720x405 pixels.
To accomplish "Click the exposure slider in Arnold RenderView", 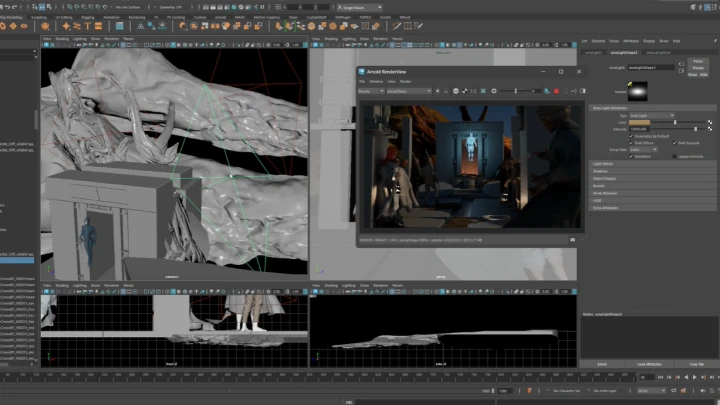I will pyautogui.click(x=516, y=91).
